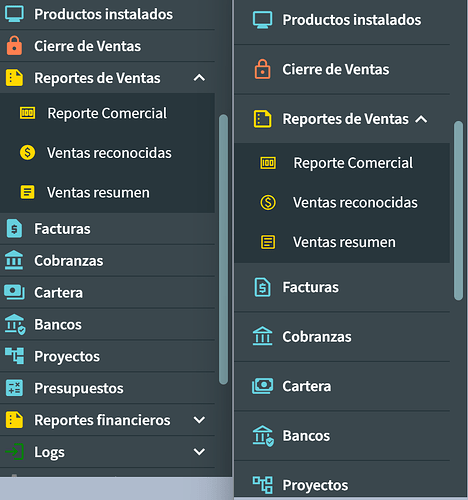Click the outlined cash icon beside Cartera
Screen dimensions: 468x500
click(x=262, y=386)
